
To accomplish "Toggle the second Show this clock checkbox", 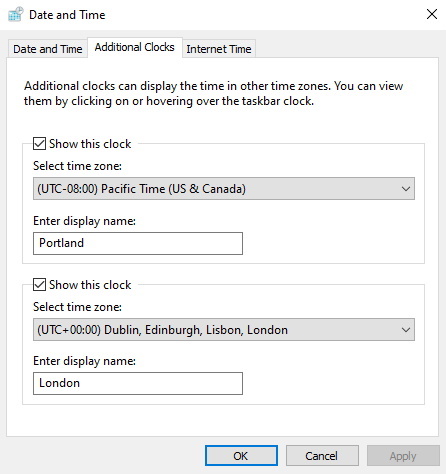I will coord(39,285).
